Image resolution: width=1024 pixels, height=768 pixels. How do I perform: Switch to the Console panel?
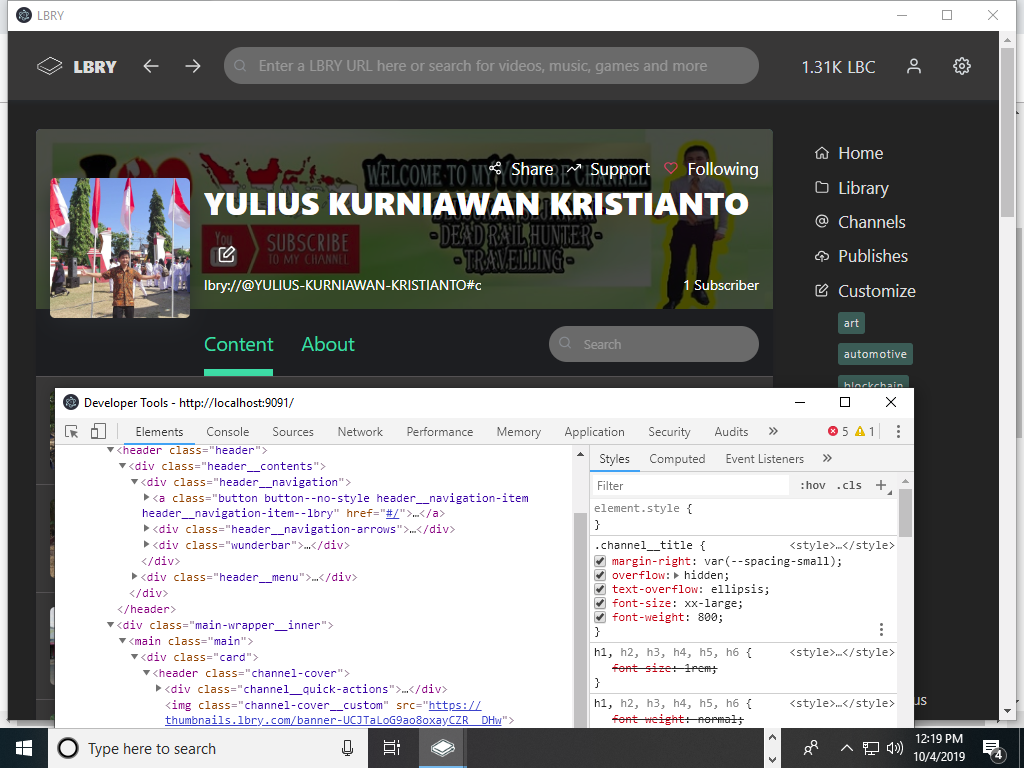(x=227, y=432)
